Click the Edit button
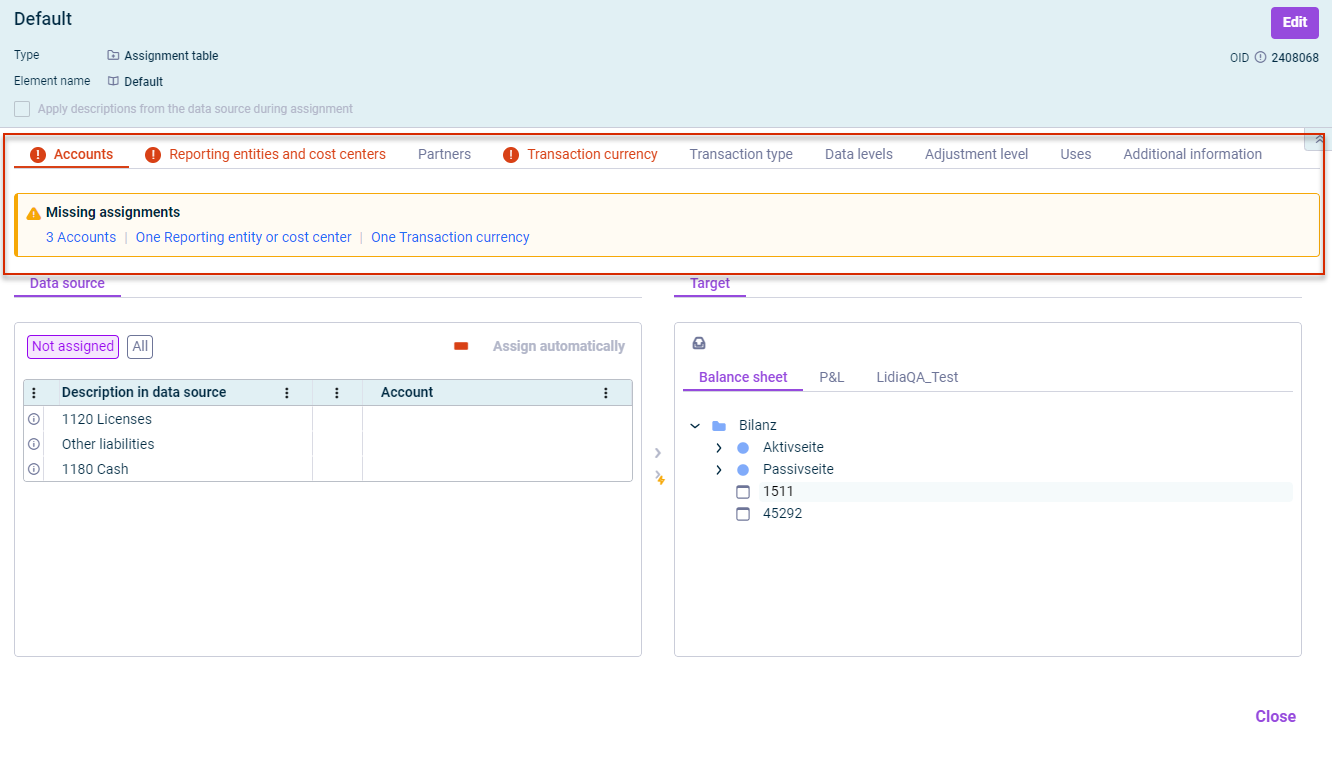 (1295, 22)
